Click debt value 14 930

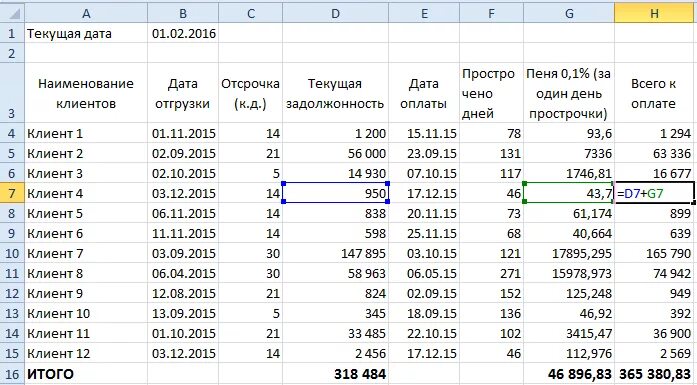click(x=336, y=173)
